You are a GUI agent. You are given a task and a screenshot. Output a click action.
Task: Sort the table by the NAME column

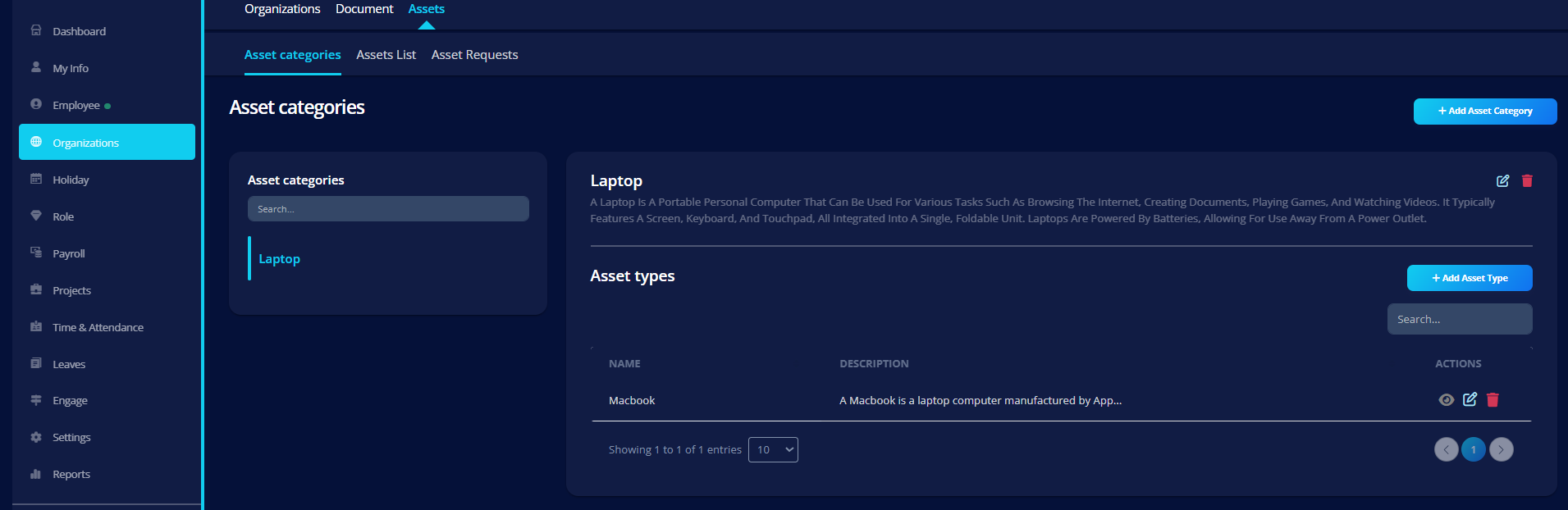[624, 363]
